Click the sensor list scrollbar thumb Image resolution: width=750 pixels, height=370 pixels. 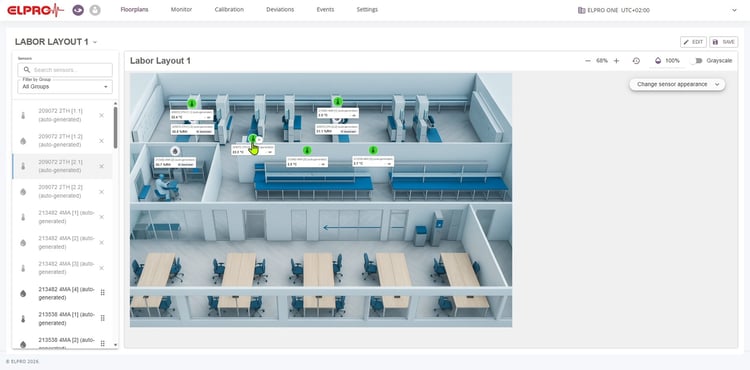[x=115, y=127]
